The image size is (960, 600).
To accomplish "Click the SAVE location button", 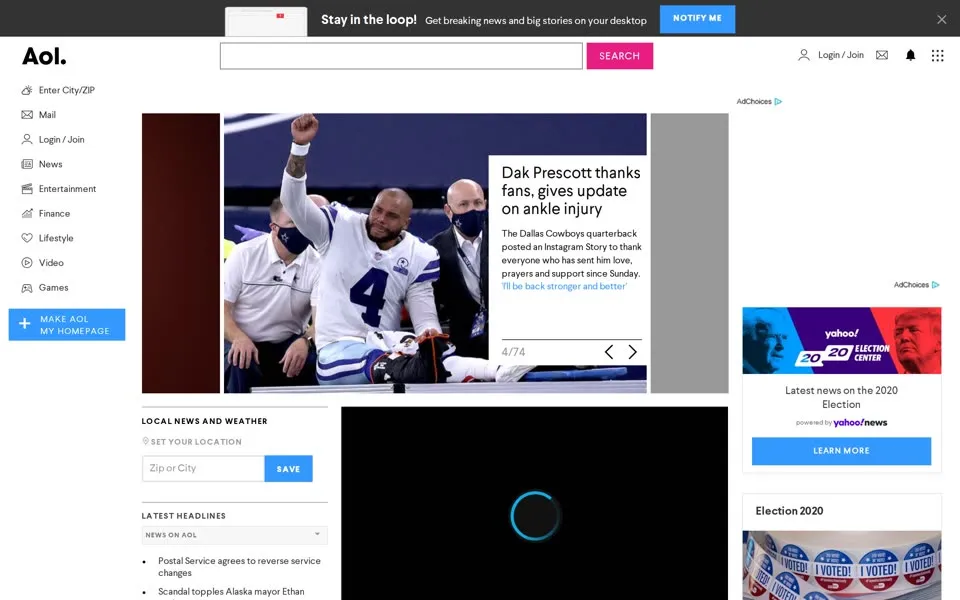I will click(x=288, y=468).
